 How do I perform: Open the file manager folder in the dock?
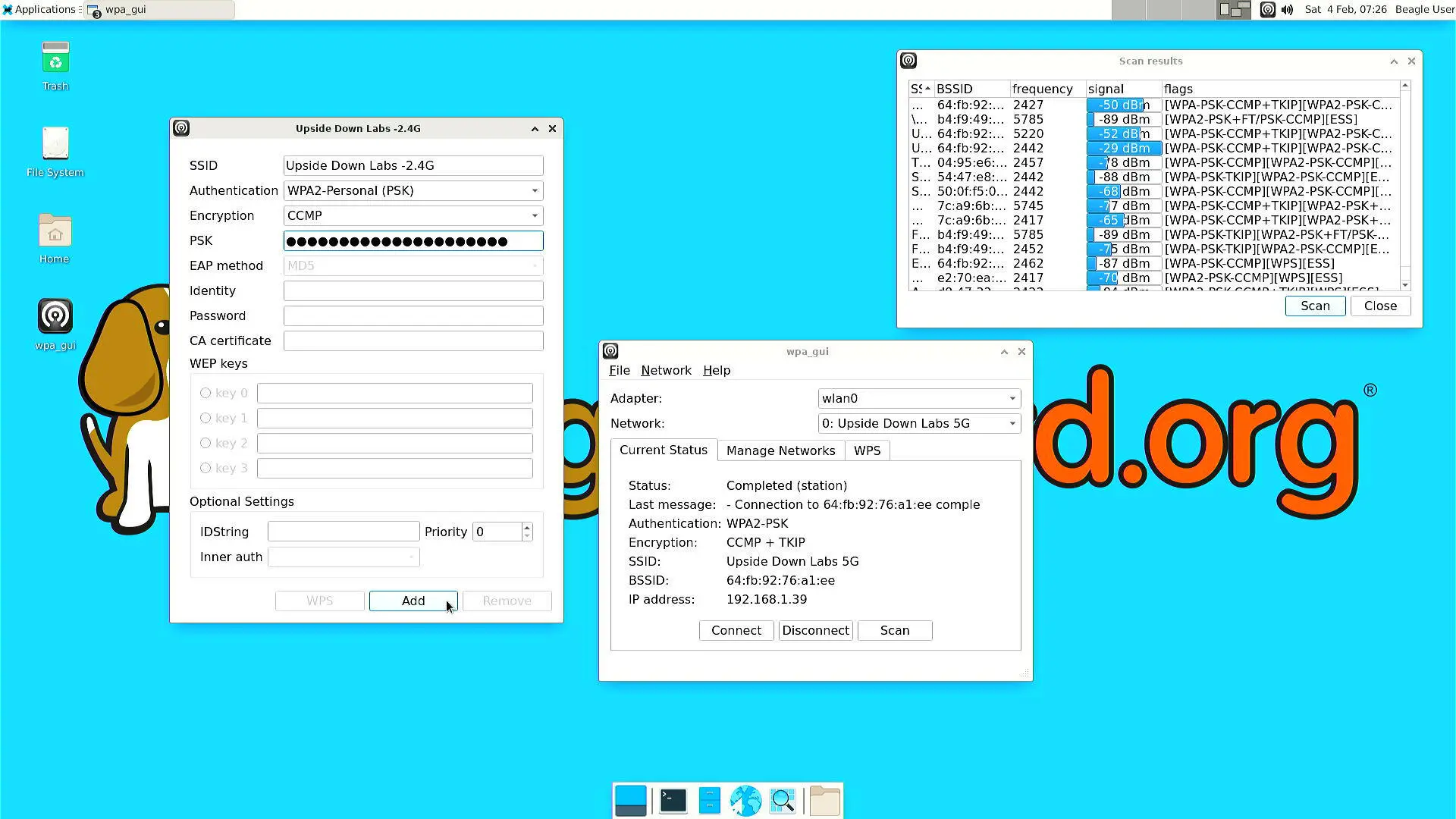(x=824, y=800)
